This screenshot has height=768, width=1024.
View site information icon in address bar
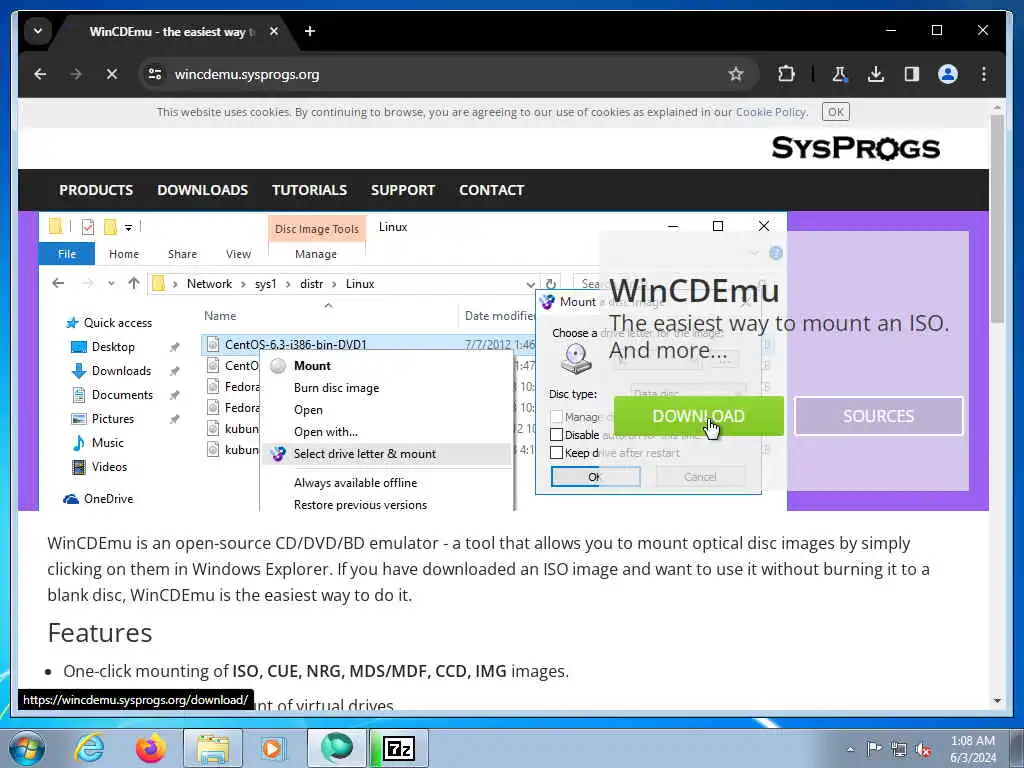tap(155, 74)
